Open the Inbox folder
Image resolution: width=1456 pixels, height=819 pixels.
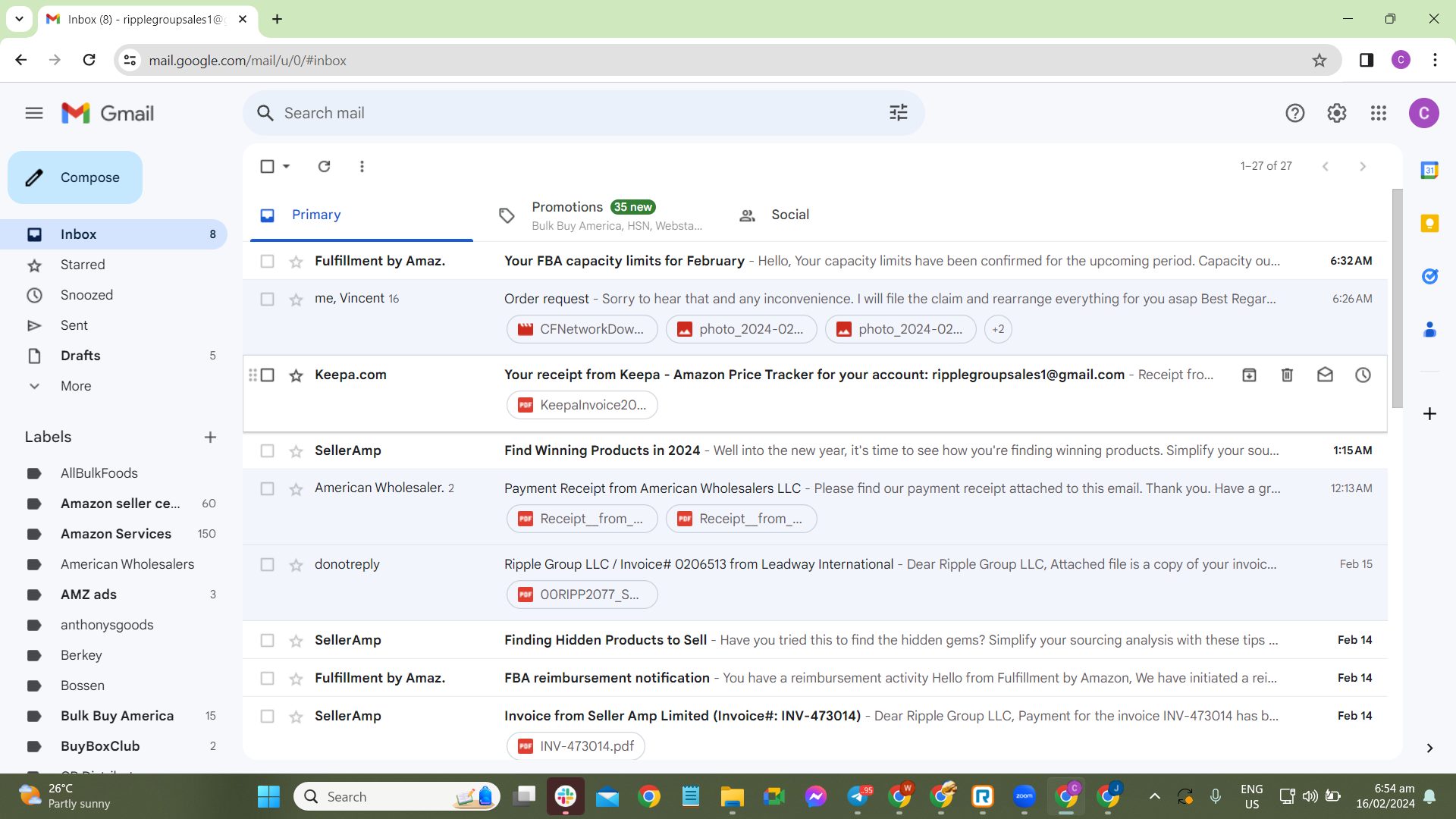[114, 234]
